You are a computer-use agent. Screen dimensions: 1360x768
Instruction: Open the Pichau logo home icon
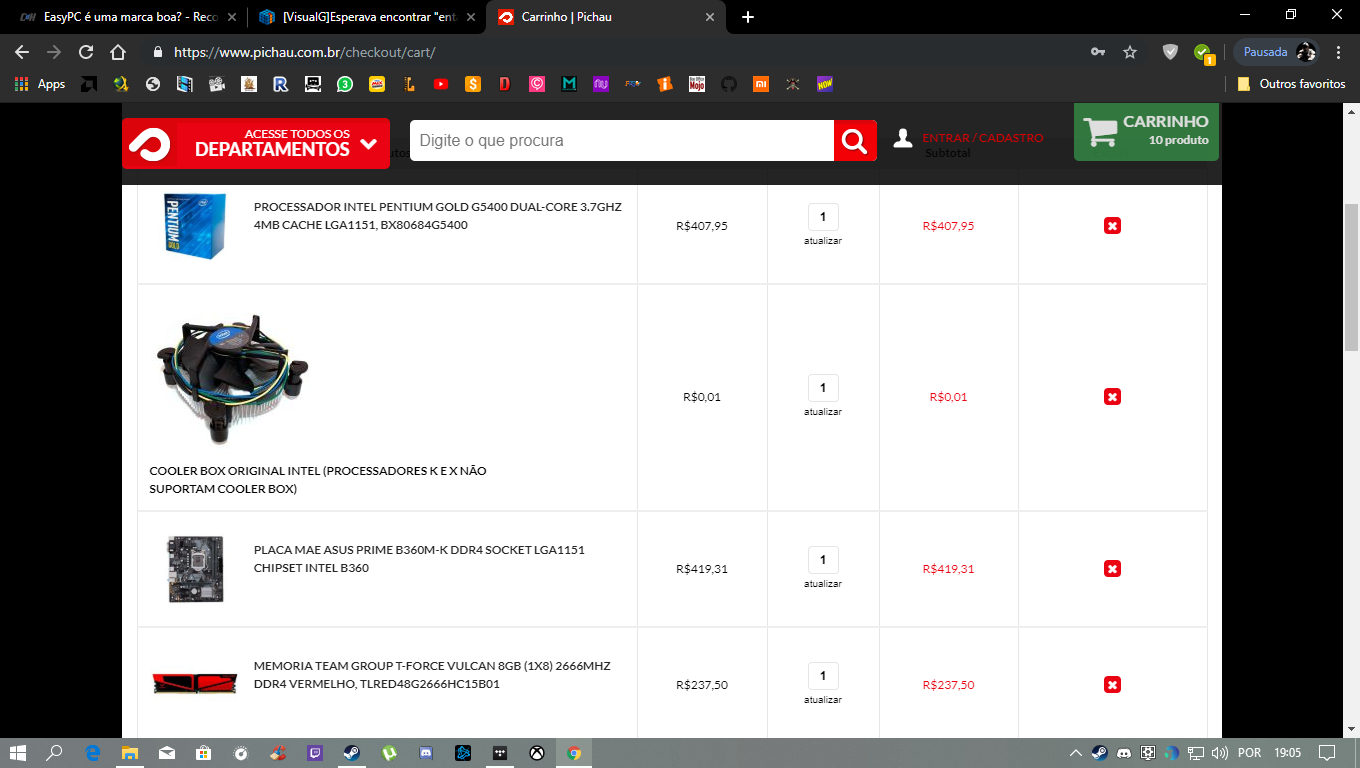tap(149, 144)
